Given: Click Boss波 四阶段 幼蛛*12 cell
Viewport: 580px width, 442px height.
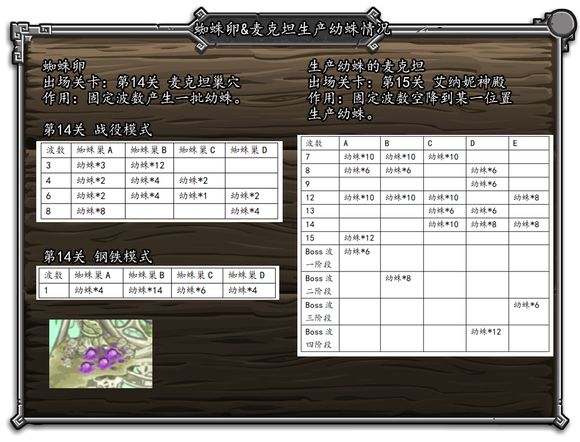Looking at the screenshot, I should click(486, 332).
